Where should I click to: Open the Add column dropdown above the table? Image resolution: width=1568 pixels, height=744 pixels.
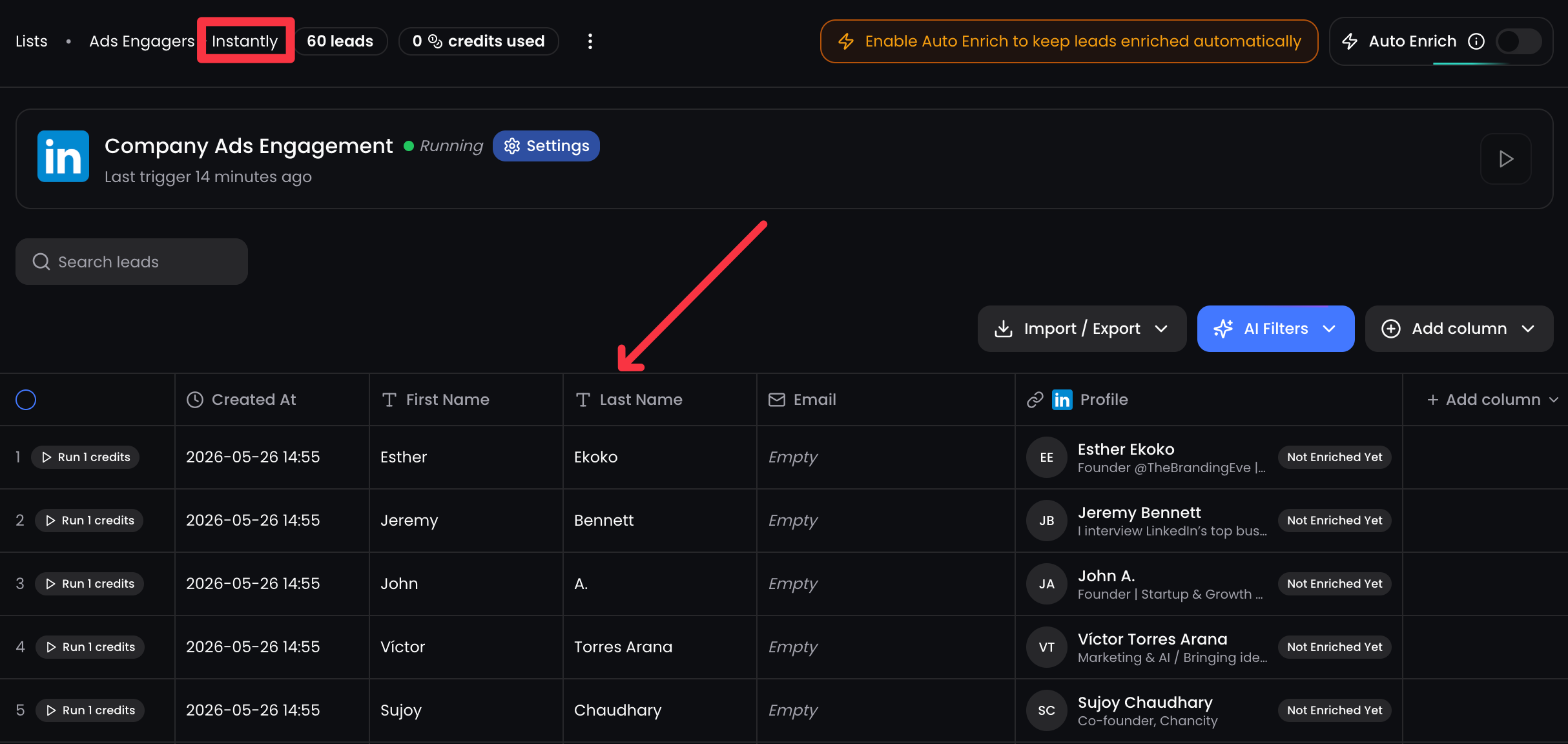click(1459, 329)
